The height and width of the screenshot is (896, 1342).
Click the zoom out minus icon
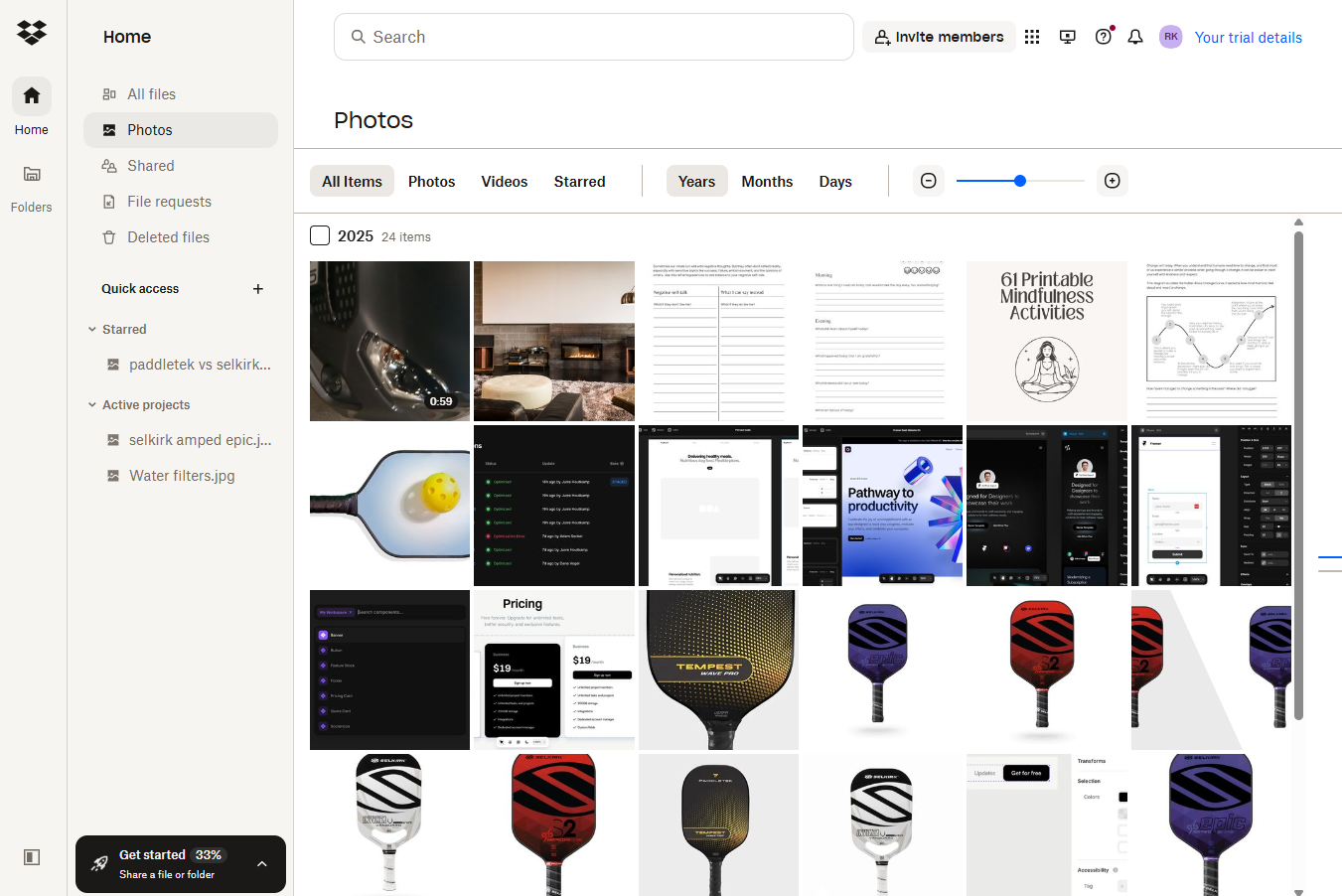(x=929, y=181)
